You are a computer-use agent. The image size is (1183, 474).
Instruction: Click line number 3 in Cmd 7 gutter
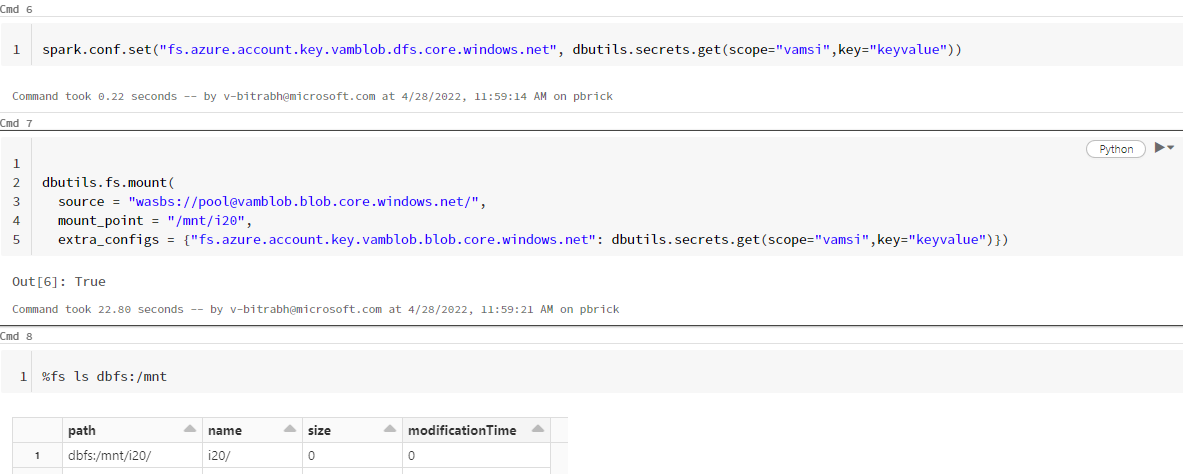click(16, 202)
